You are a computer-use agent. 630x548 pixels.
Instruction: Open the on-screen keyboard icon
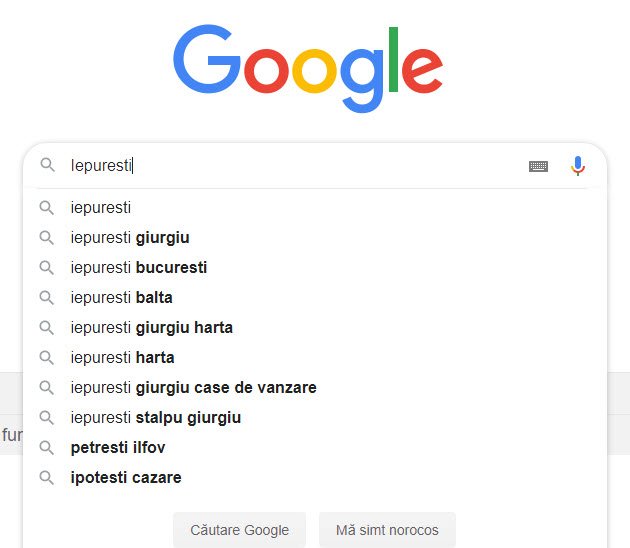coord(538,166)
